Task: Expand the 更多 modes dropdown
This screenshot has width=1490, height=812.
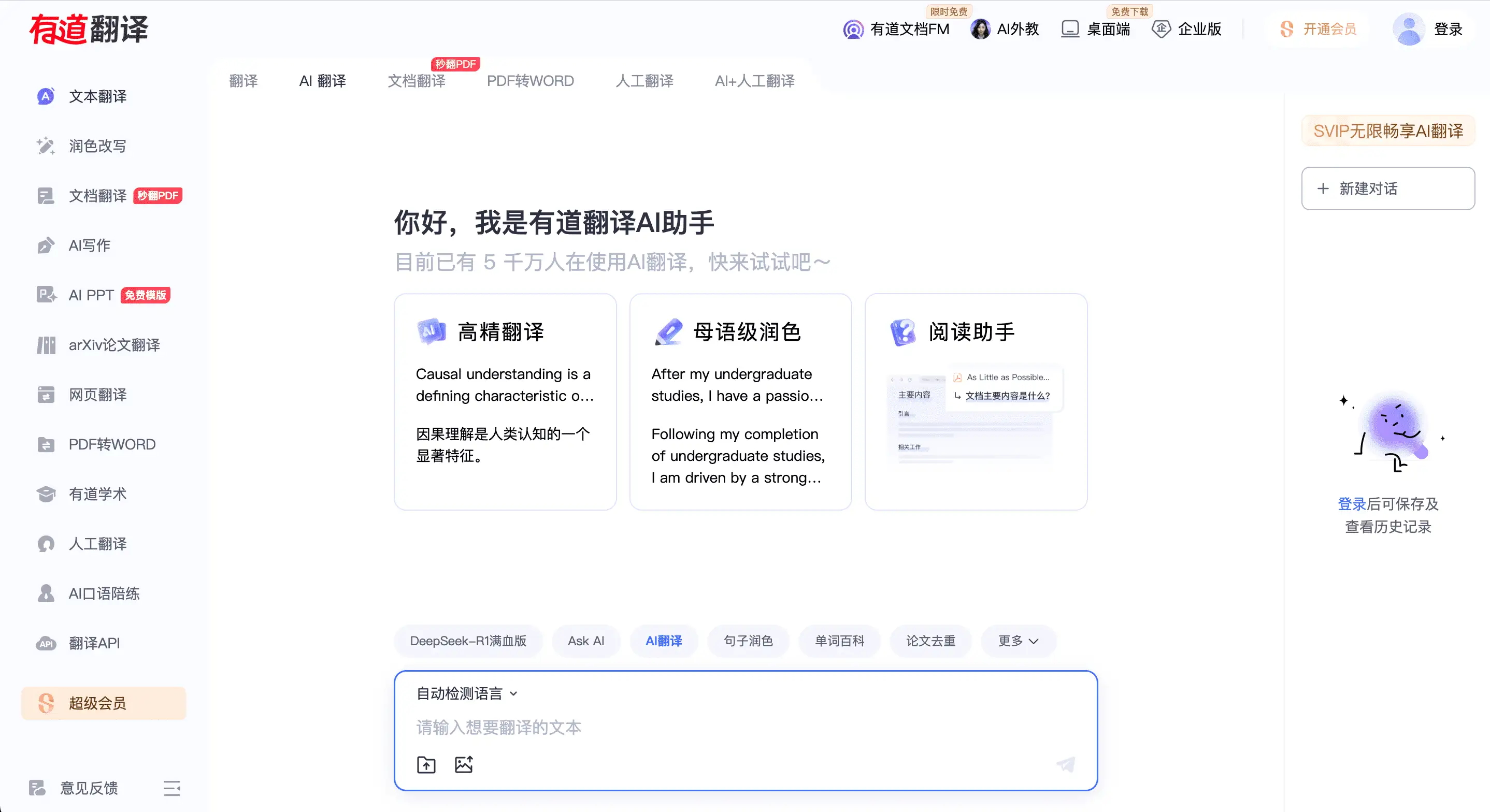Action: (x=1018, y=641)
